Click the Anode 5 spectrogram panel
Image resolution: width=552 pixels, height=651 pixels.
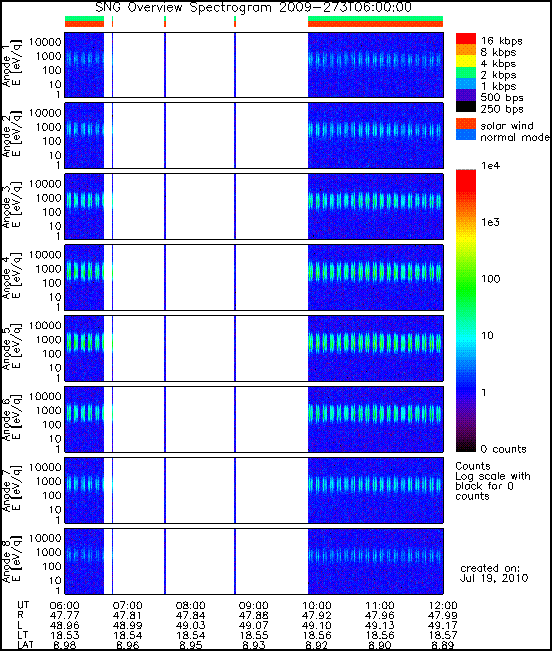254,348
